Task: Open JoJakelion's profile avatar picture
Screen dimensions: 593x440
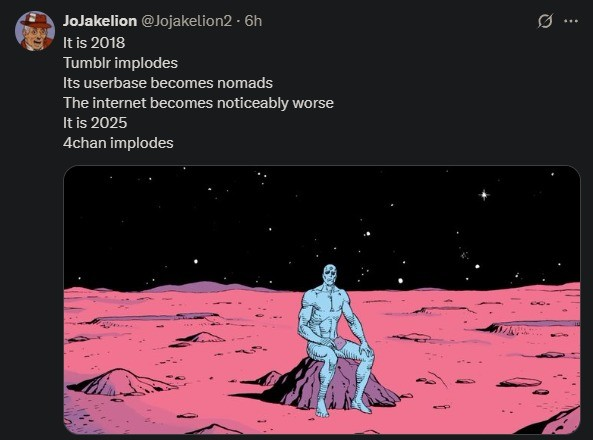Action: tap(35, 31)
